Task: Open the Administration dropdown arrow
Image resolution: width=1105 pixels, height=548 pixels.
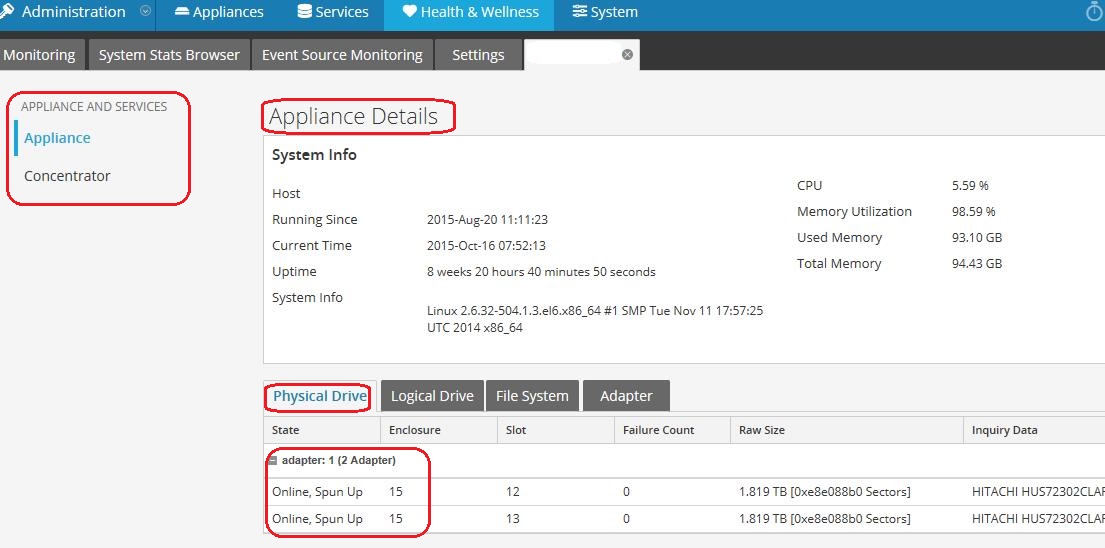Action: coord(146,12)
